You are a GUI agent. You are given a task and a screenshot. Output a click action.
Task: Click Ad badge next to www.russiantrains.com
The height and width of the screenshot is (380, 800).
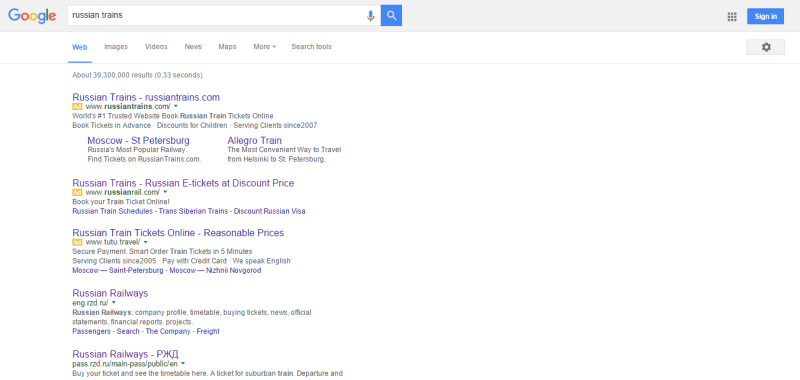pos(77,107)
